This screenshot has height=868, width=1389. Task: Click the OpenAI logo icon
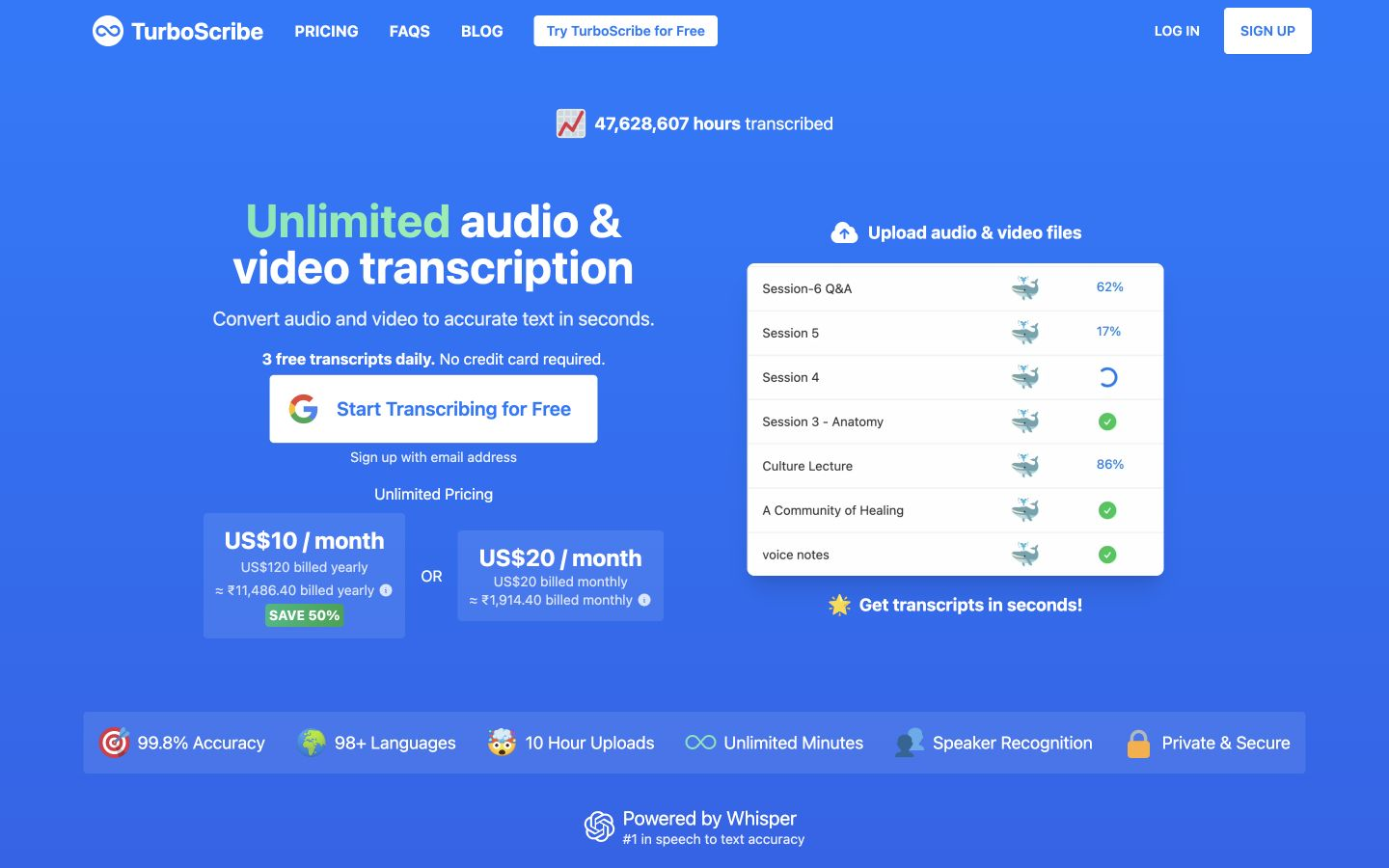point(599,827)
